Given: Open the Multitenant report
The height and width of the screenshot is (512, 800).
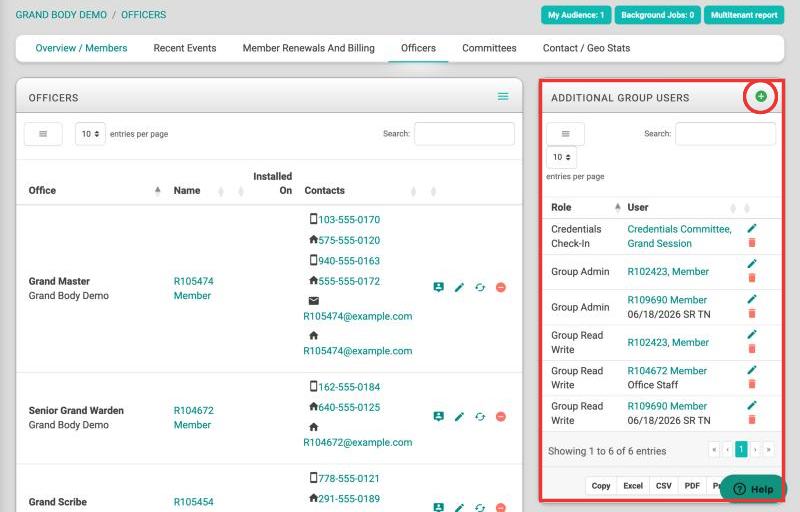Looking at the screenshot, I should (x=744, y=15).
